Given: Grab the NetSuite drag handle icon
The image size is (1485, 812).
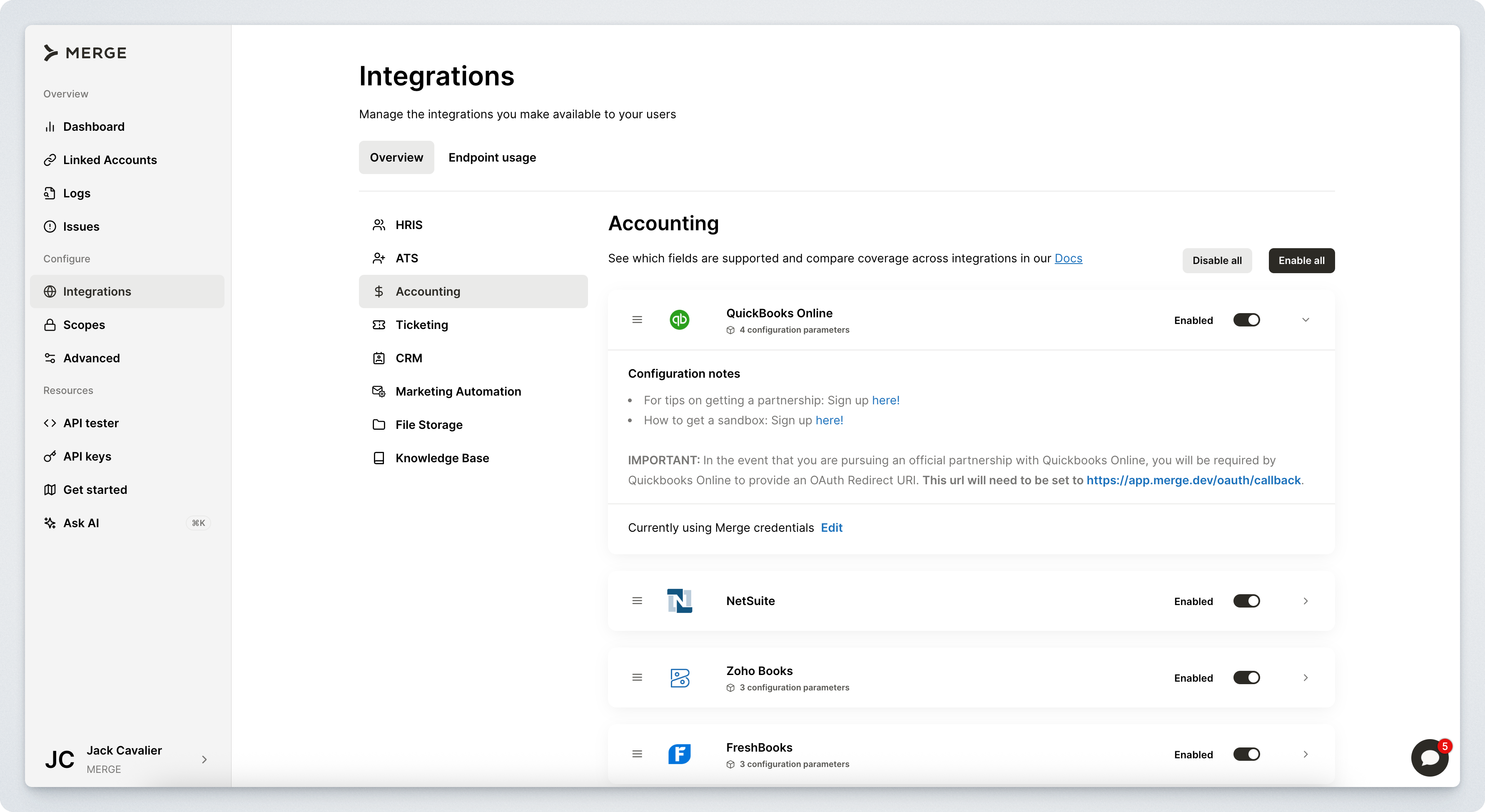Looking at the screenshot, I should [x=637, y=601].
